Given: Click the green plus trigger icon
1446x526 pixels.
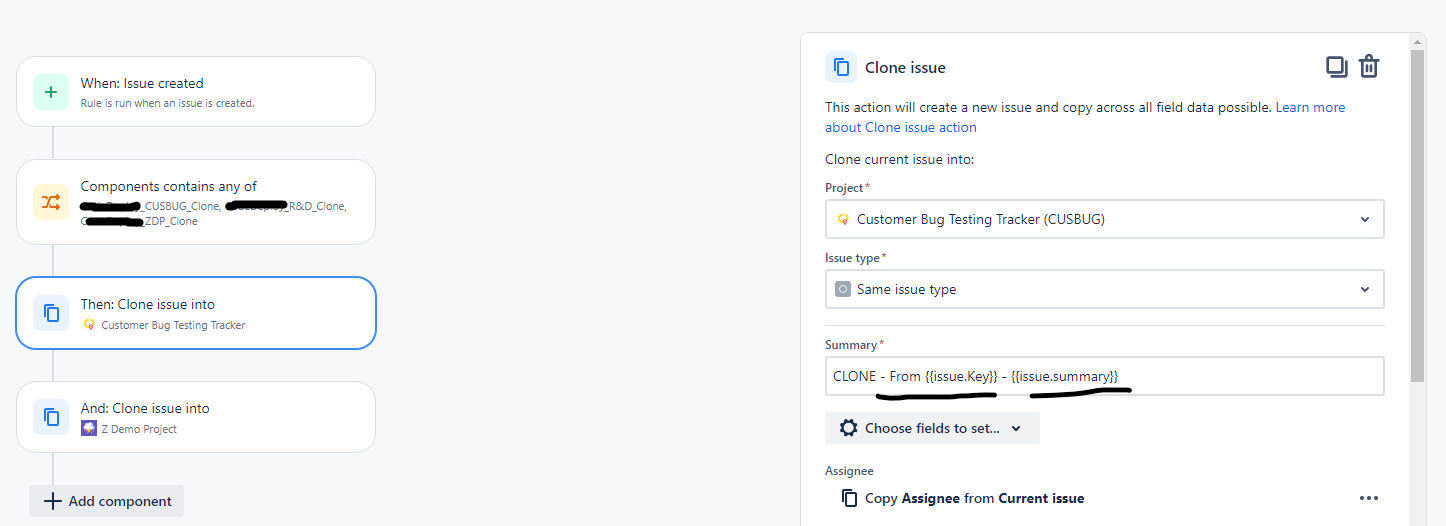Looking at the screenshot, I should tap(51, 91).
